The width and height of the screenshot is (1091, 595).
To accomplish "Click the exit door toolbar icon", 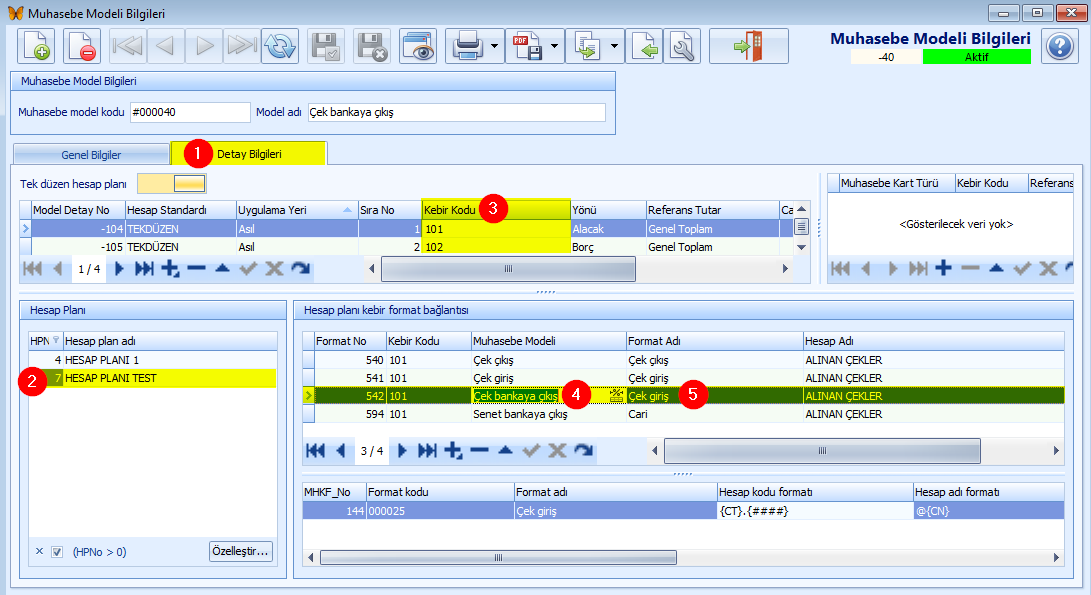I will point(749,47).
